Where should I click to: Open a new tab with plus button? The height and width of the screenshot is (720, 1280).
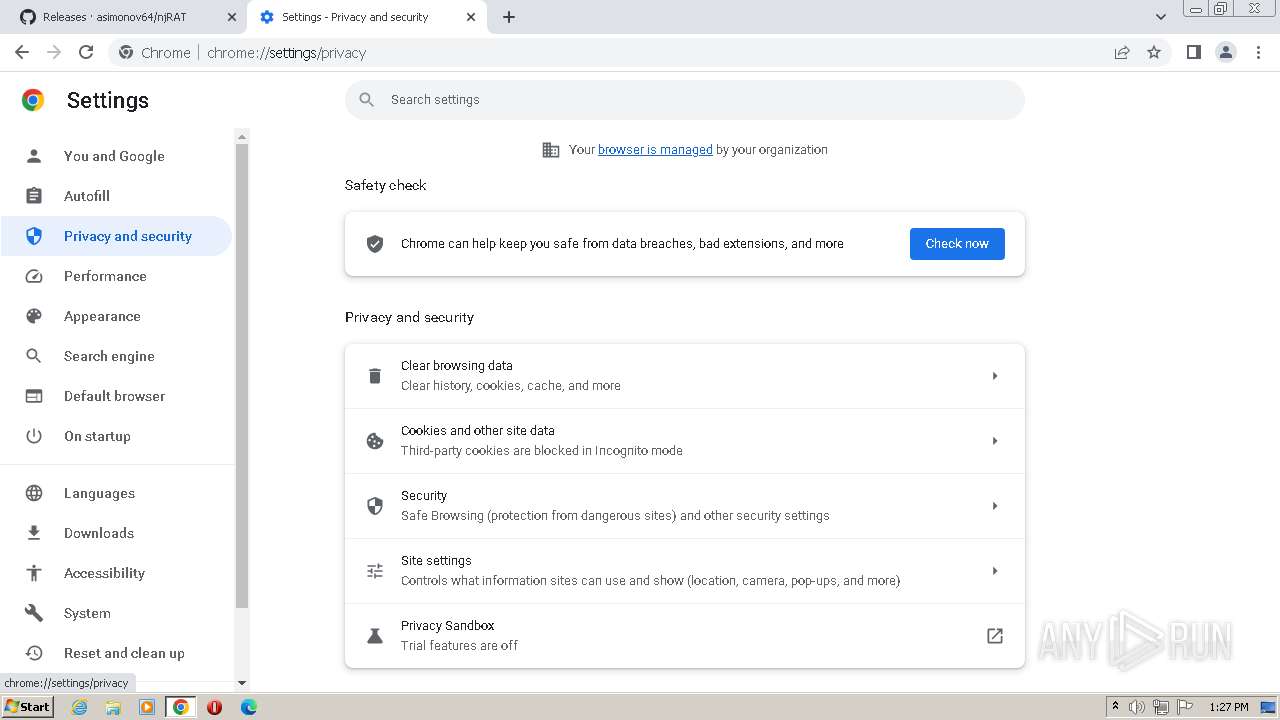[509, 17]
